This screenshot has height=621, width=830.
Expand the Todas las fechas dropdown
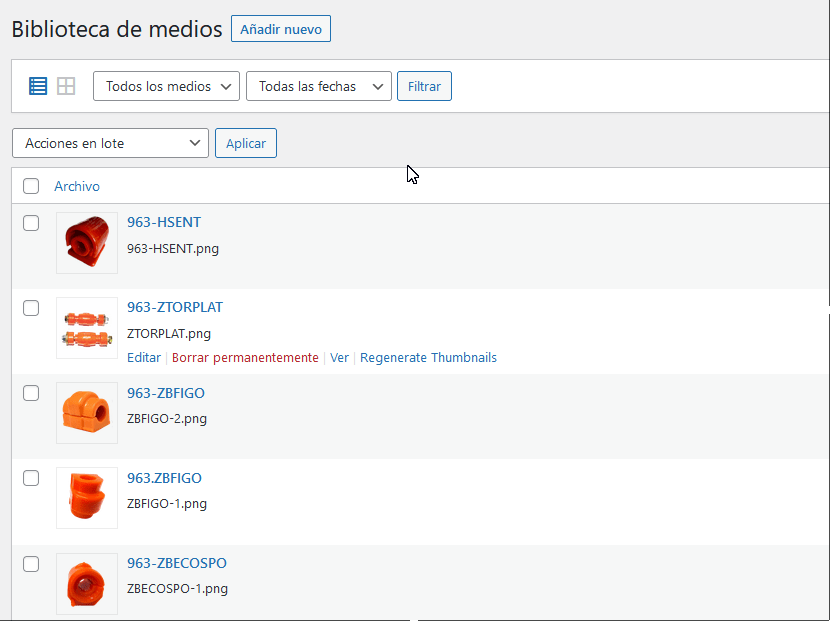tap(319, 86)
